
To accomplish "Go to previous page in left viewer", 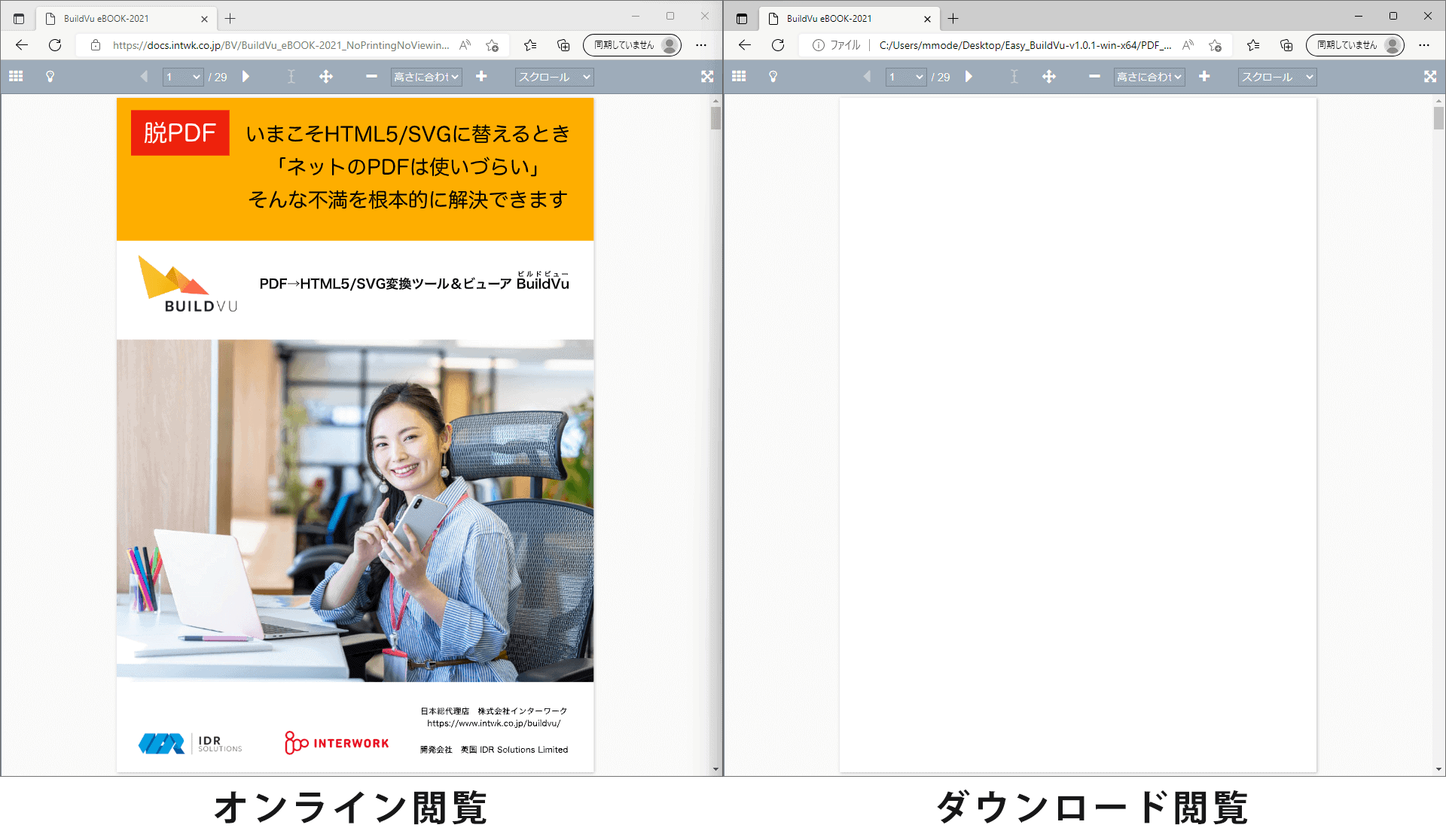I will click(x=144, y=76).
